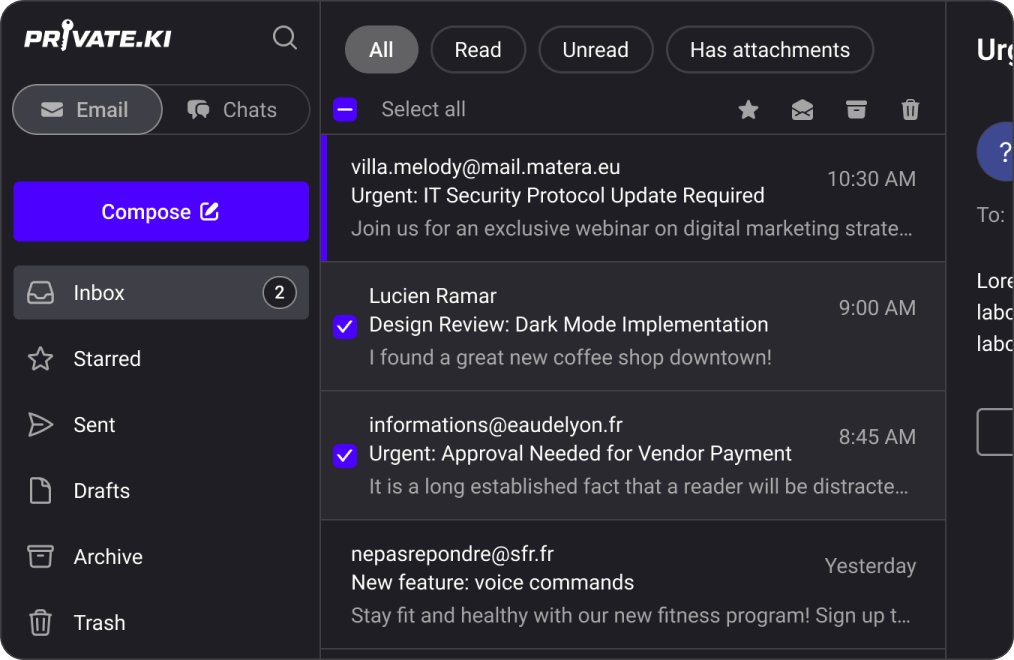
Task: Deselect the Vendor Payment email checkbox
Action: (345, 455)
